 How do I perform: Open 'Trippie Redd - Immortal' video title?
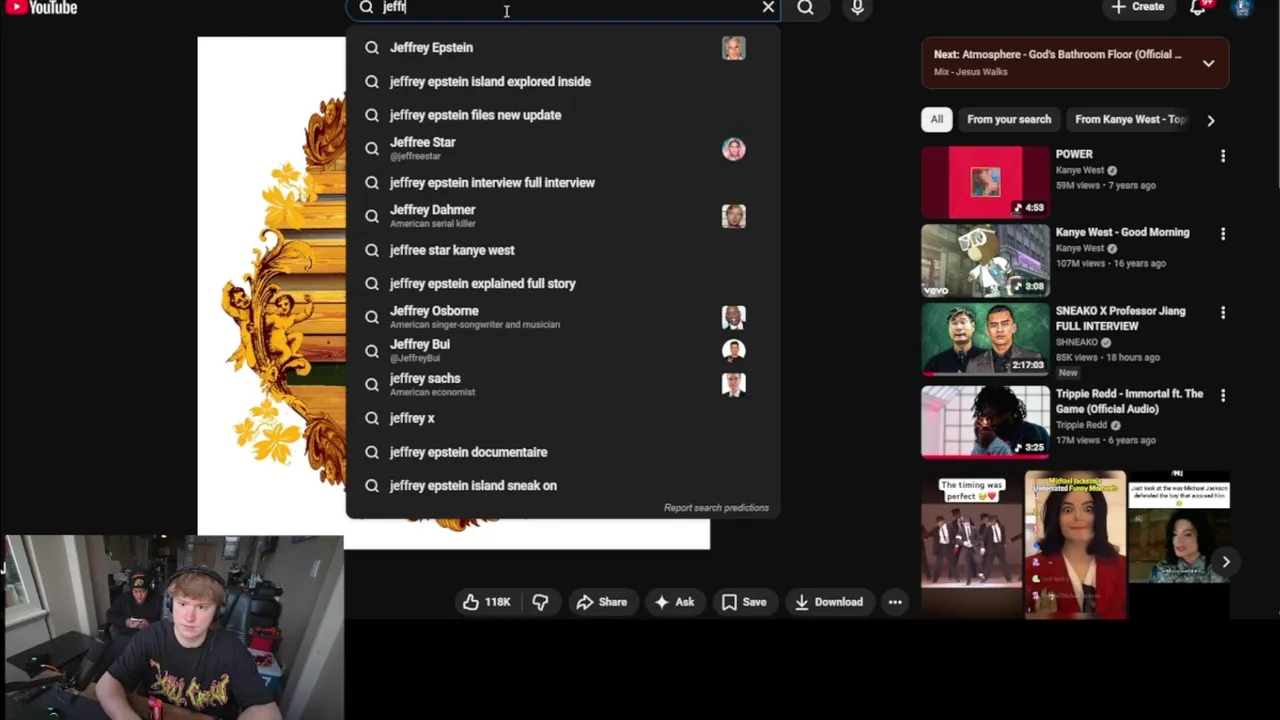tap(1129, 401)
